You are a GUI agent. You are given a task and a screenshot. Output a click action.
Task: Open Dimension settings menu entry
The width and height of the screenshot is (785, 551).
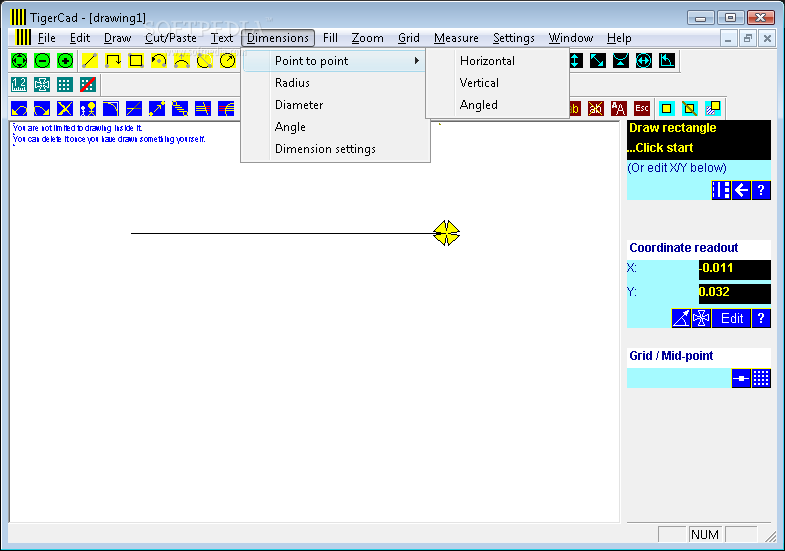335,149
